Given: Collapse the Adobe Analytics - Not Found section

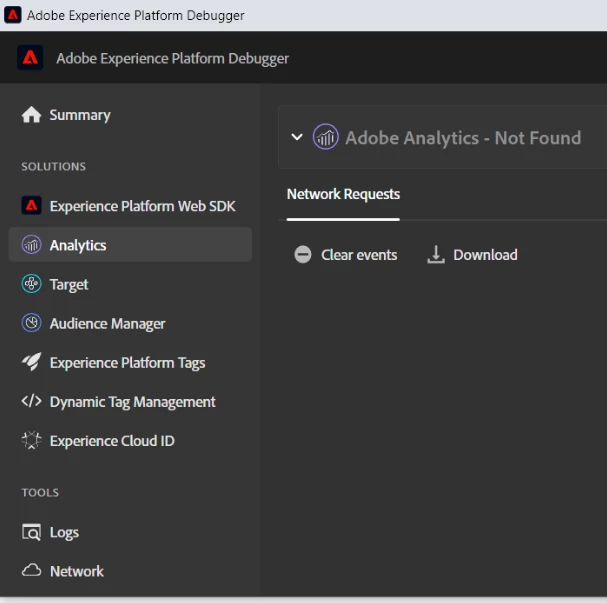Looking at the screenshot, I should [297, 137].
